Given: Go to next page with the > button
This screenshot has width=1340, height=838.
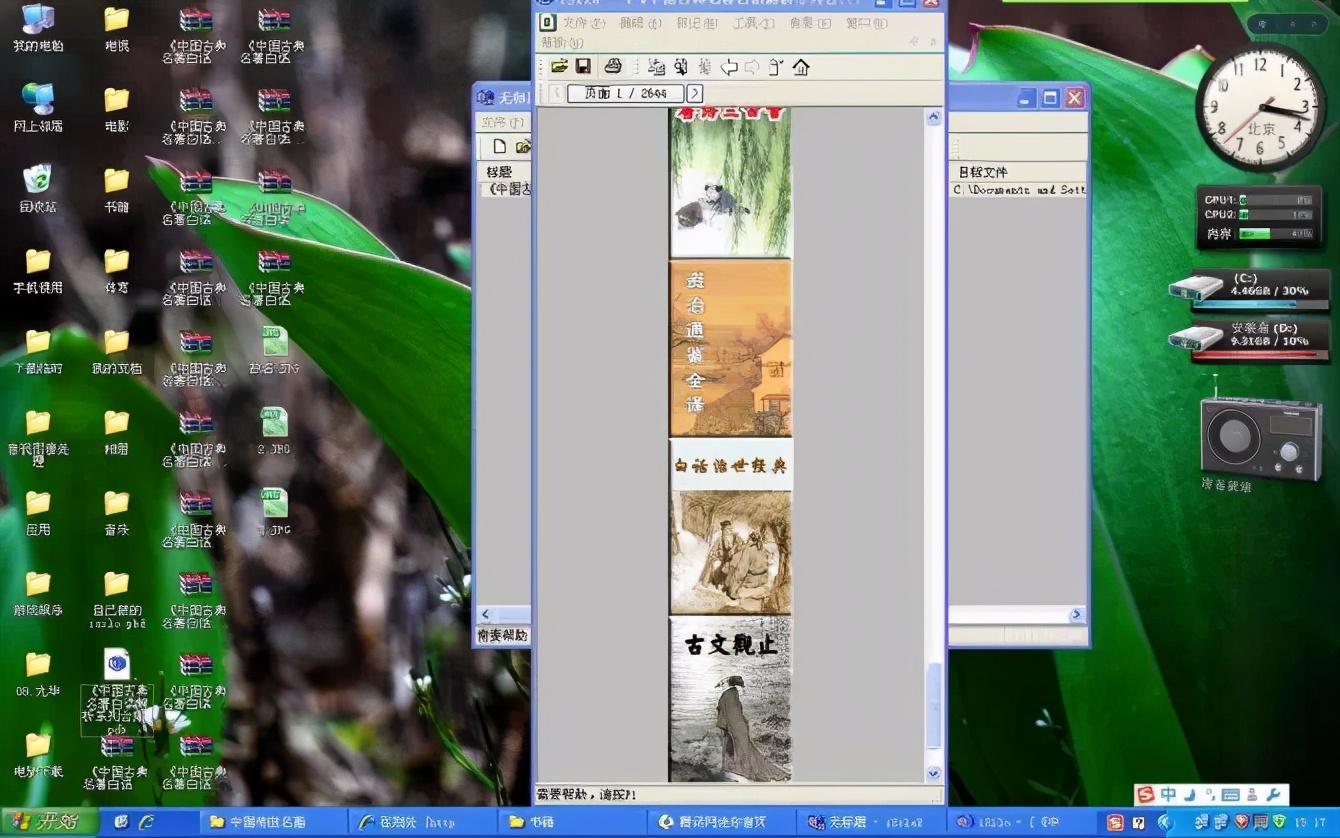Looking at the screenshot, I should point(694,93).
